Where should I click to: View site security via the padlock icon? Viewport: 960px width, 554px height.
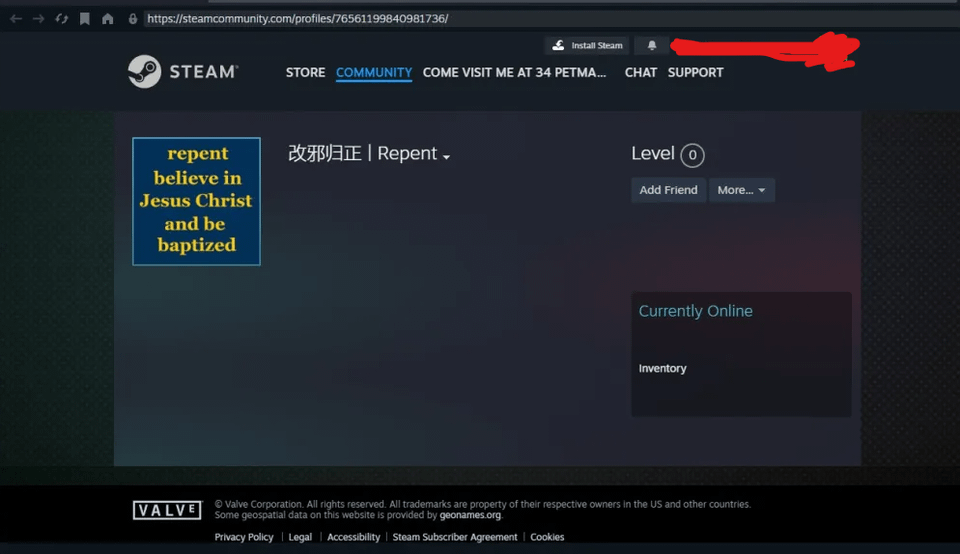pos(133,19)
